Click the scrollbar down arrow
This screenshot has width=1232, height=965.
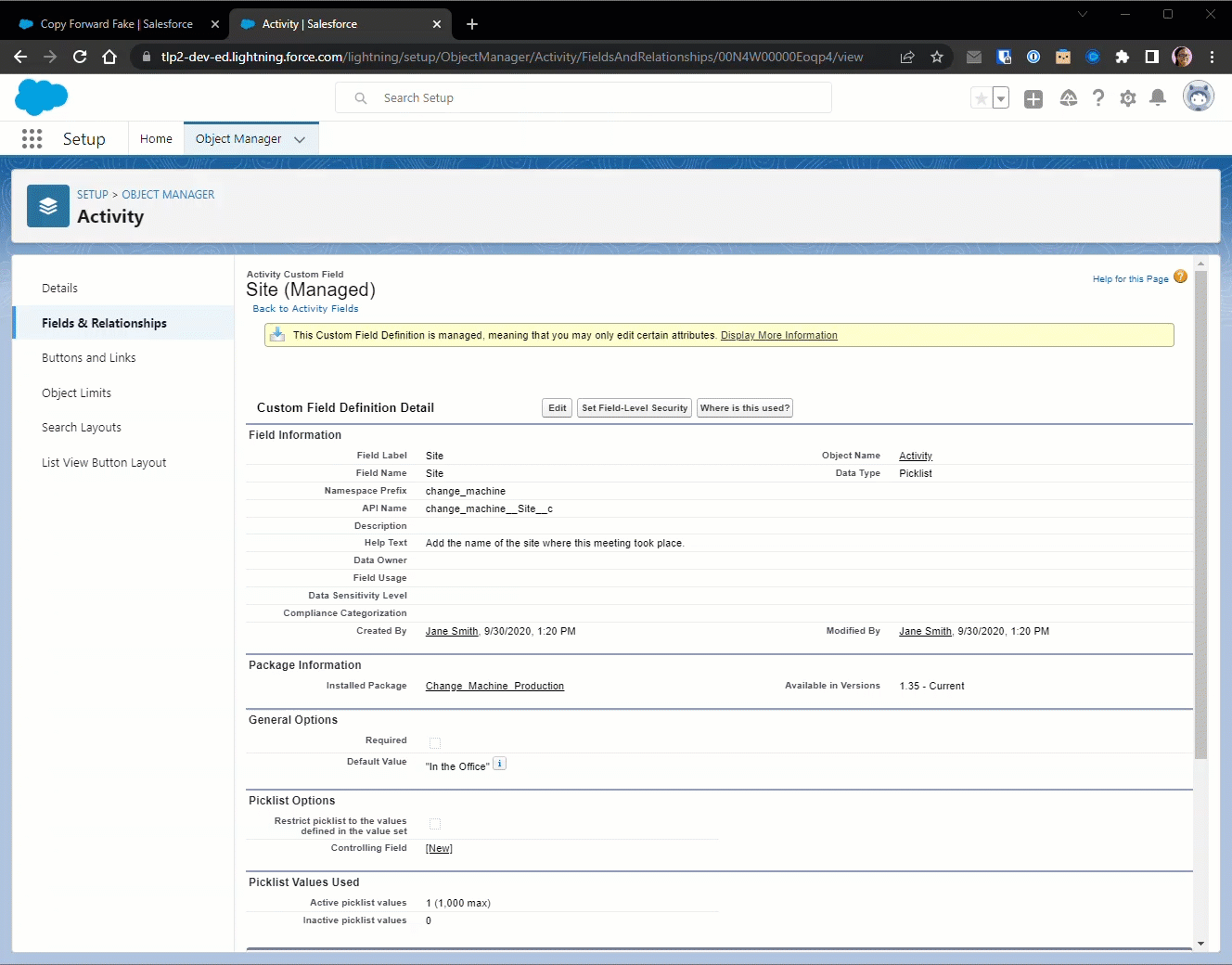pos(1200,944)
